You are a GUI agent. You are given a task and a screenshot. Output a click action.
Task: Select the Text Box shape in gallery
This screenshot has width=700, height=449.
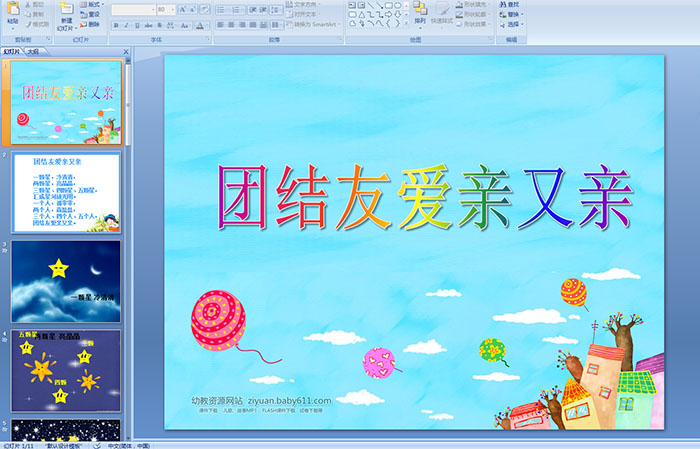[x=352, y=5]
